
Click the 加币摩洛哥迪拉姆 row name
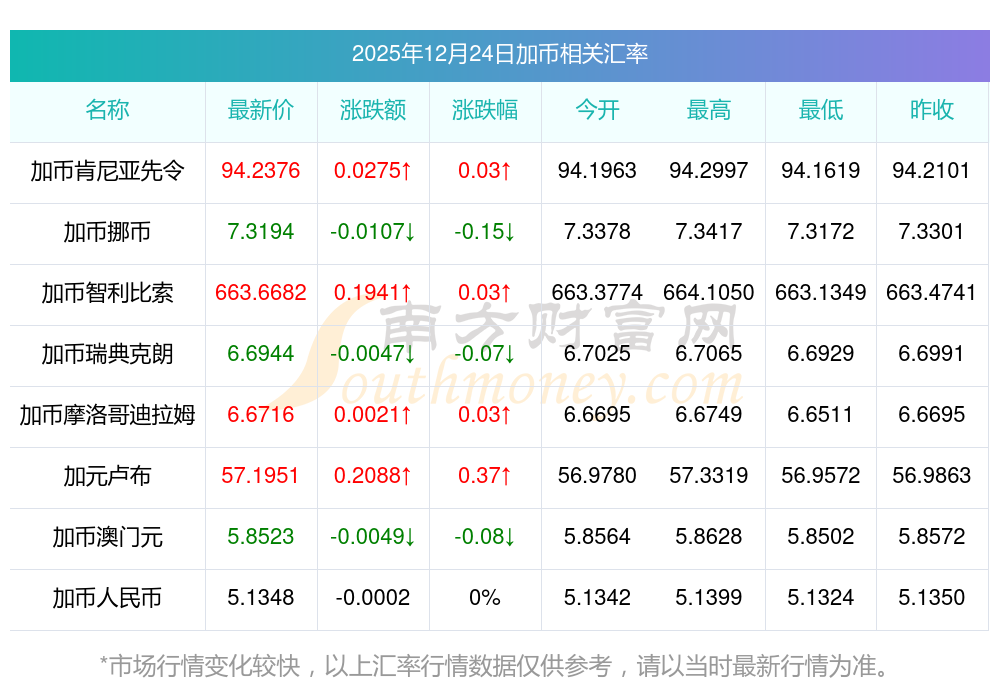pyautogui.click(x=107, y=415)
